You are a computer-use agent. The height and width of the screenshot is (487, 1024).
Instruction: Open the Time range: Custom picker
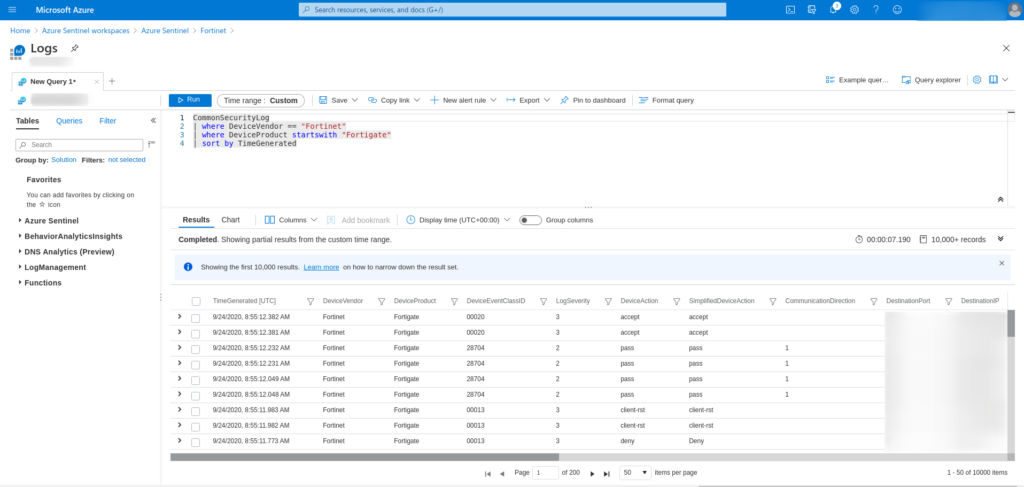(261, 101)
